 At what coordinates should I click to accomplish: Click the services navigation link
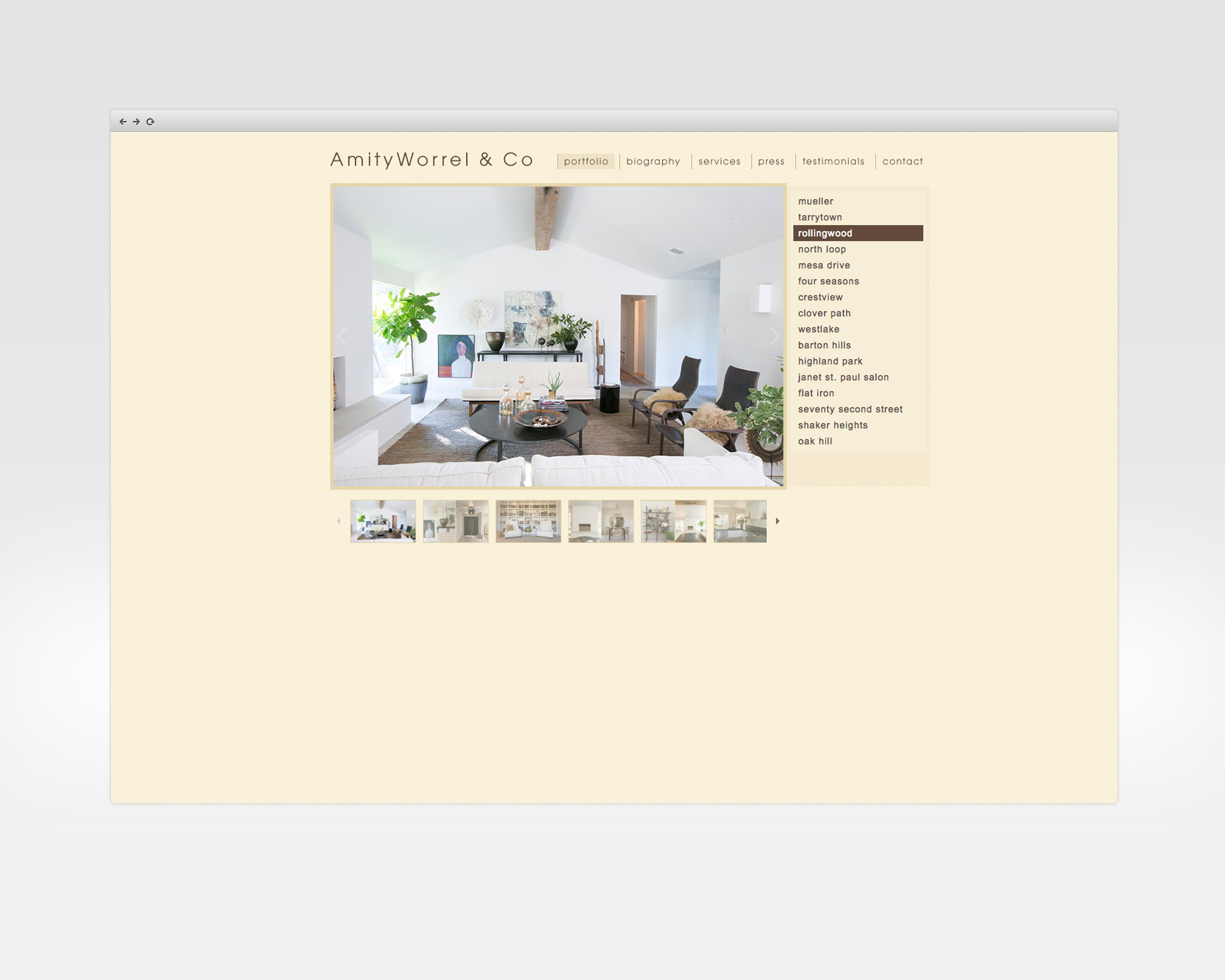point(720,161)
